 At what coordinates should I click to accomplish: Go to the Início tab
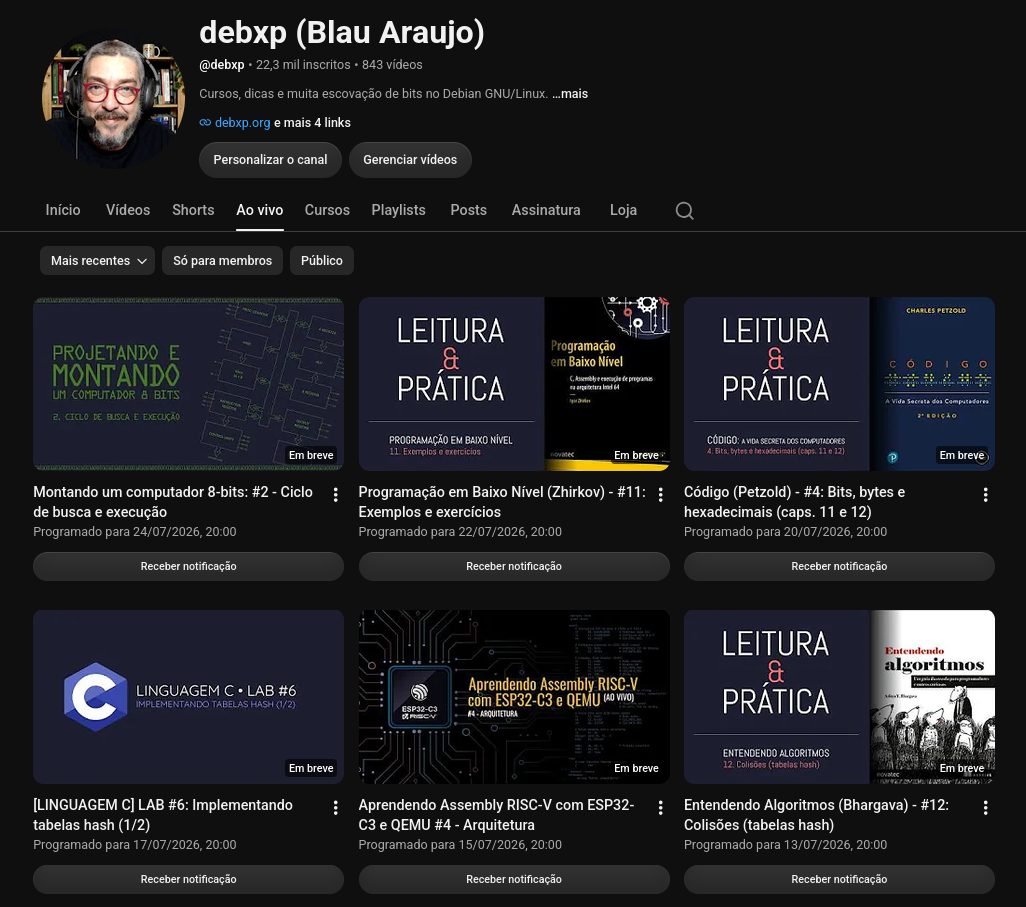point(63,210)
